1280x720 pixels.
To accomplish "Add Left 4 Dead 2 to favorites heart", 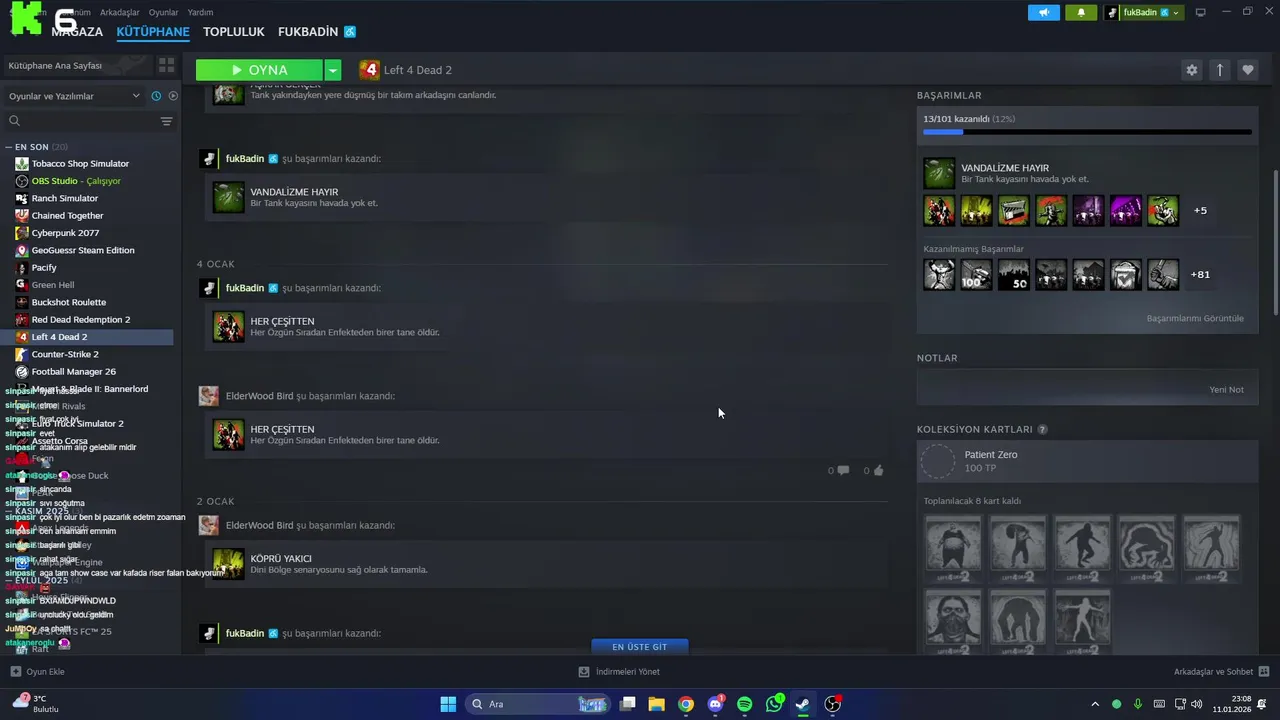I will click(1247, 70).
